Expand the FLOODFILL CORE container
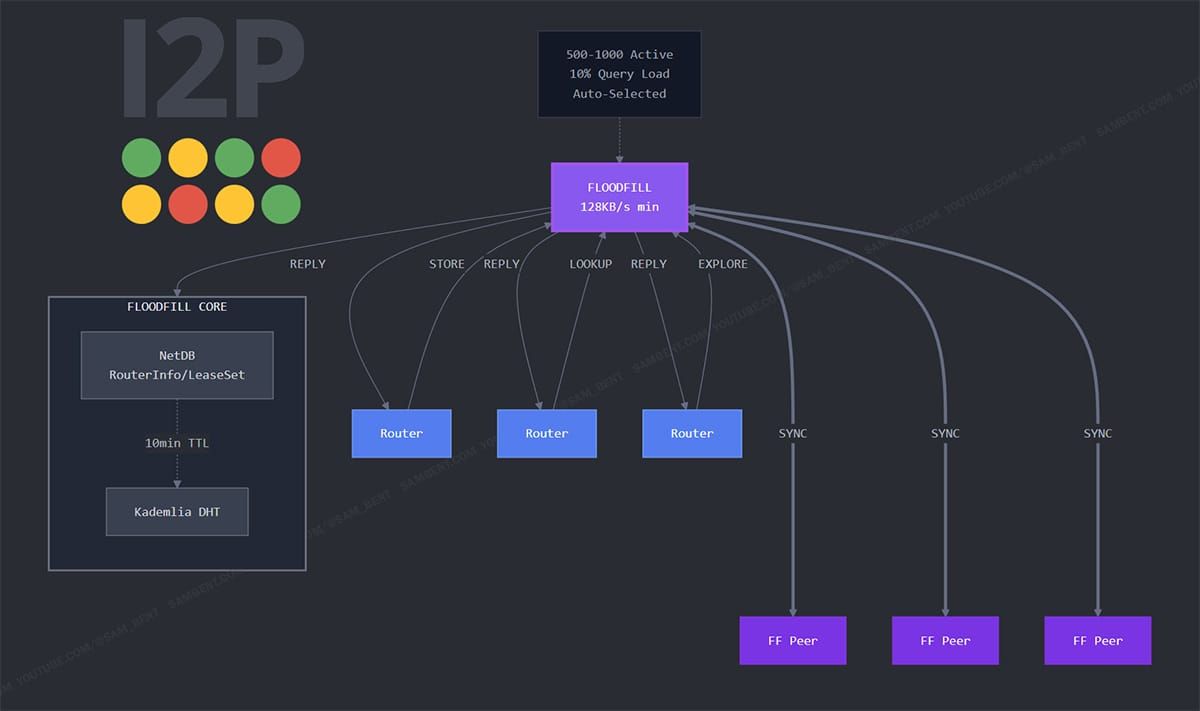This screenshot has width=1200, height=711. tap(176, 307)
